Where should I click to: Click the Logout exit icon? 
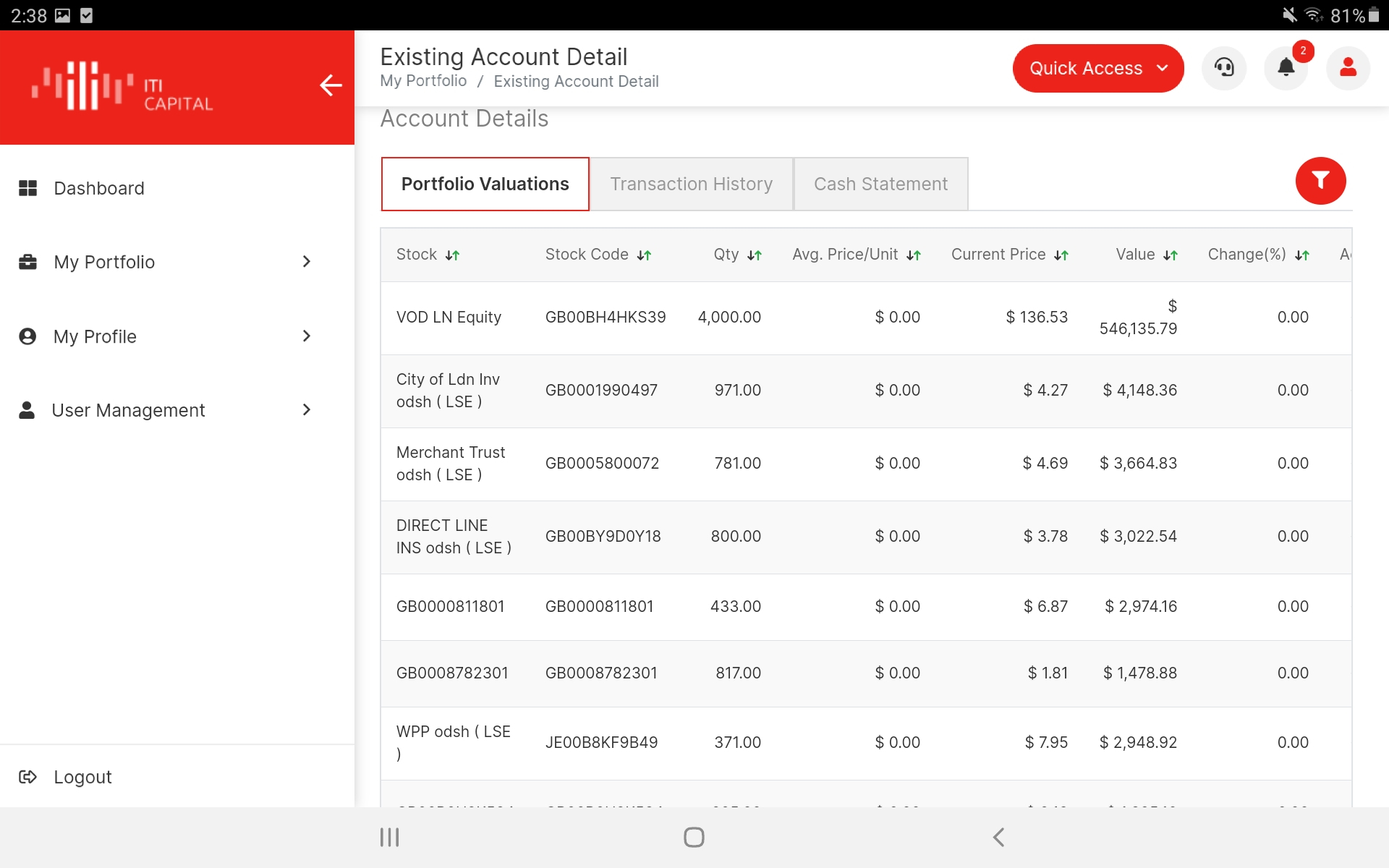tap(27, 777)
